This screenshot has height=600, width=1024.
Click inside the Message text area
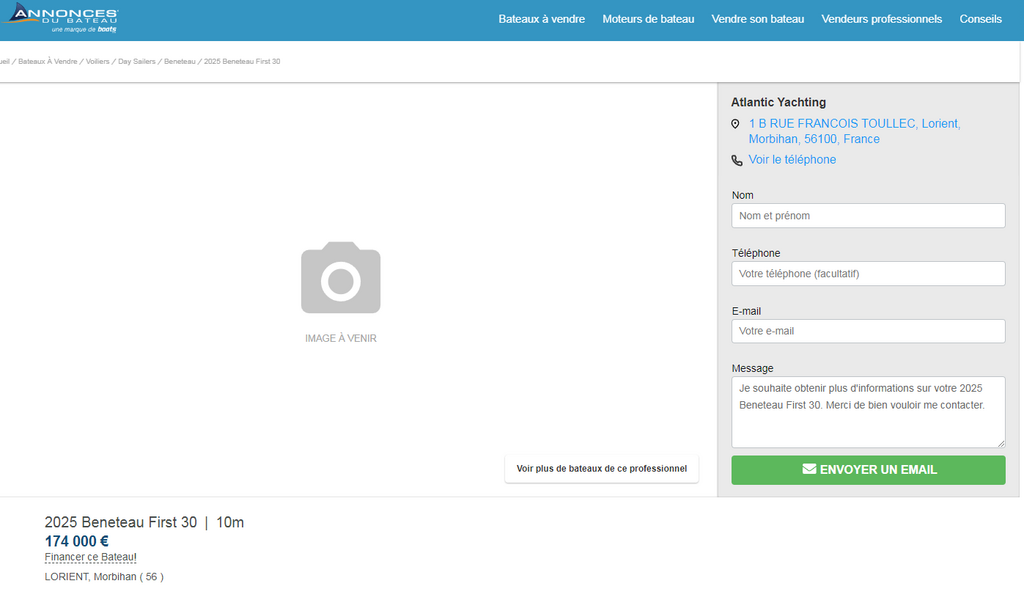(868, 412)
